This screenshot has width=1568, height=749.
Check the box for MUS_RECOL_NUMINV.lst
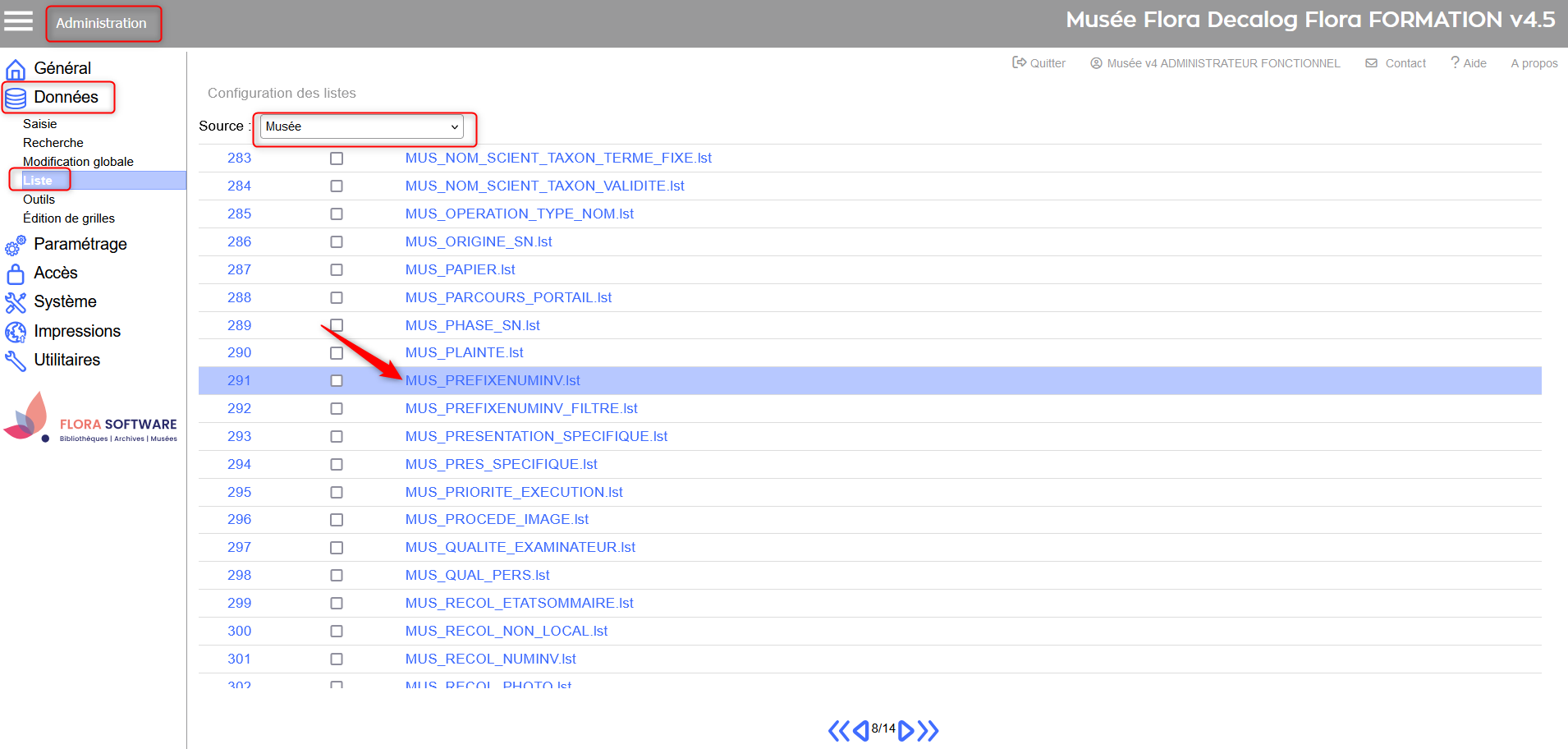337,659
